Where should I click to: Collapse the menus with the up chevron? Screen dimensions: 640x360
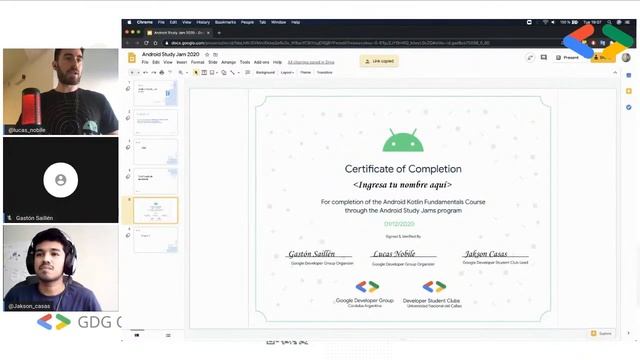[x=615, y=72]
